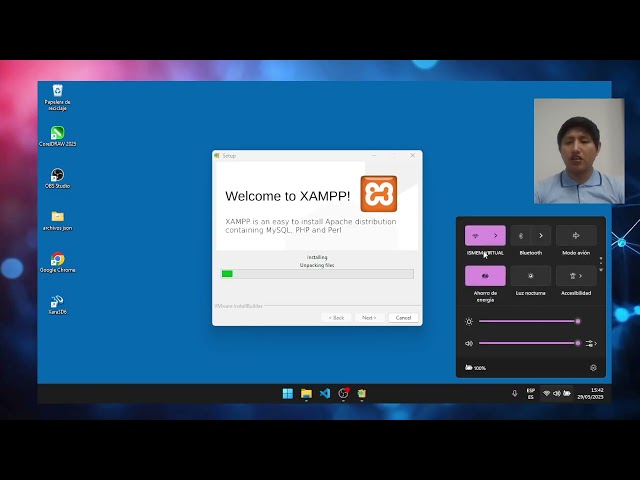The height and width of the screenshot is (480, 640).
Task: Click the Wi-Fi icon in the system tray
Action: (x=547, y=393)
